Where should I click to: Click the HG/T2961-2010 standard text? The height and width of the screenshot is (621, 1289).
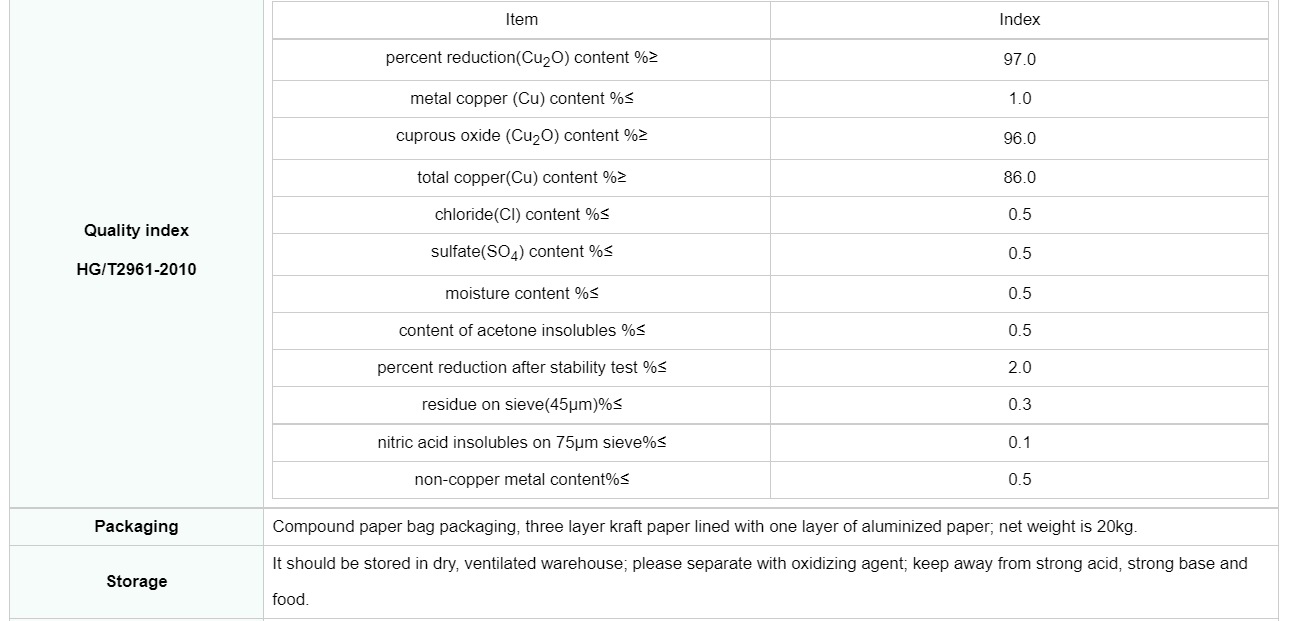(136, 270)
